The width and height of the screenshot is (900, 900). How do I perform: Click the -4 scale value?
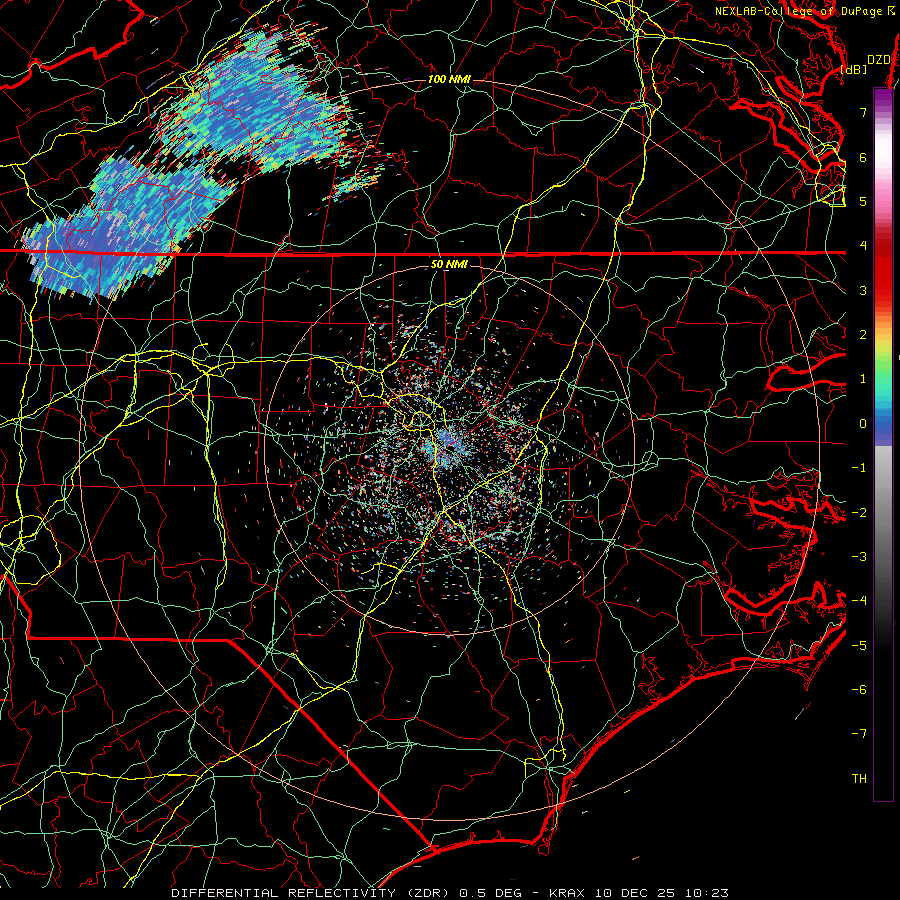(x=859, y=600)
